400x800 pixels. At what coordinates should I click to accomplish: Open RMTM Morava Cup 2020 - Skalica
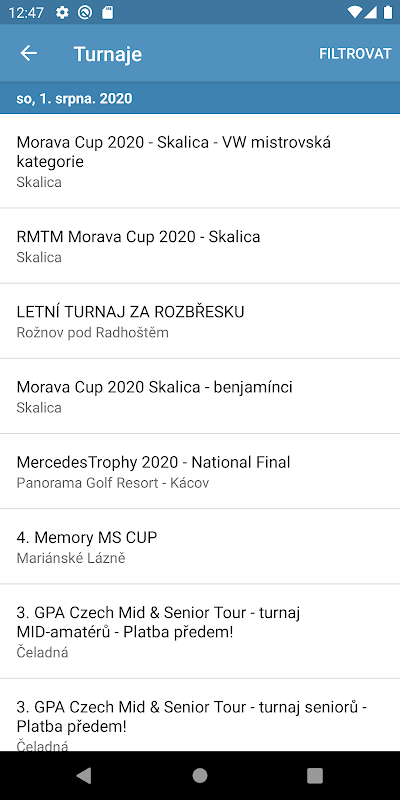coord(200,246)
